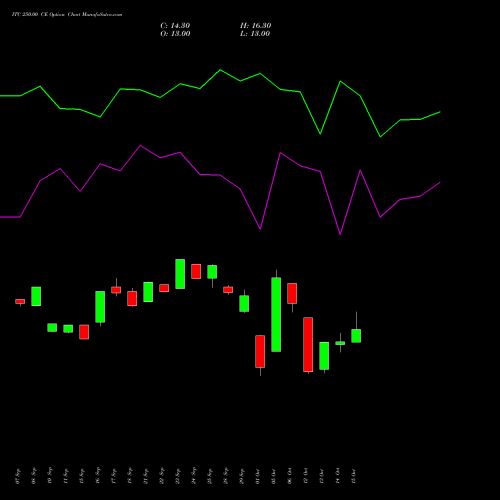Viewport: 500px width, 500px height.
Task: Select the green candle above 08 Sep
Action: (36, 296)
